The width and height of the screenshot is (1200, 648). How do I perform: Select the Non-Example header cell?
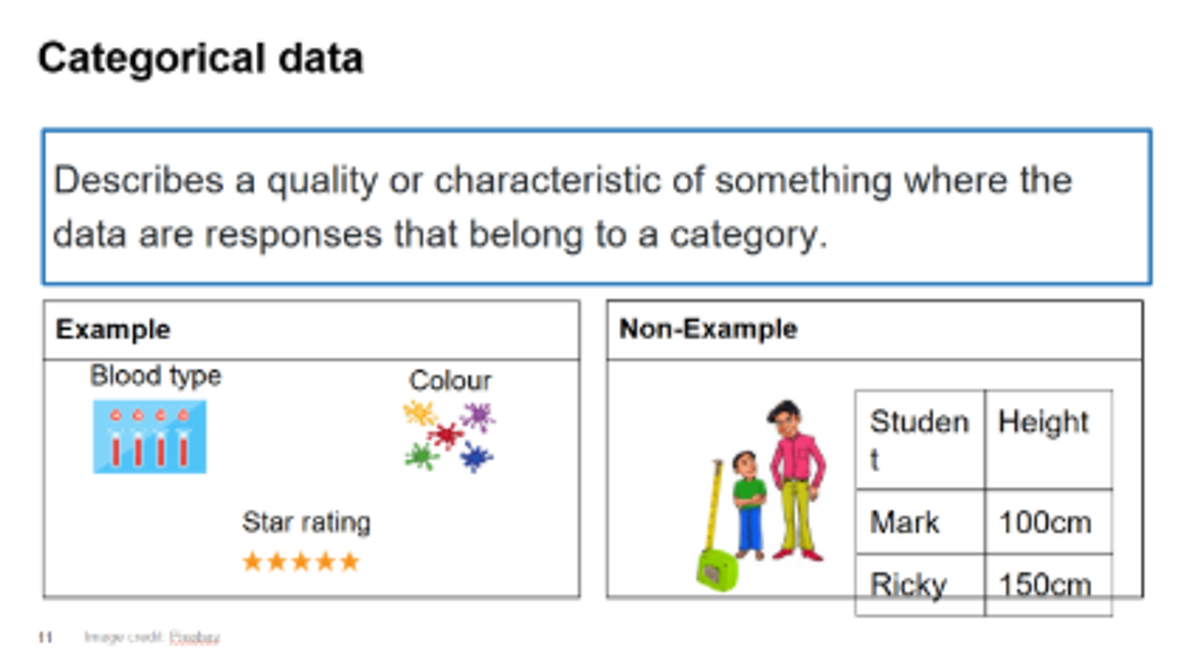tap(875, 330)
